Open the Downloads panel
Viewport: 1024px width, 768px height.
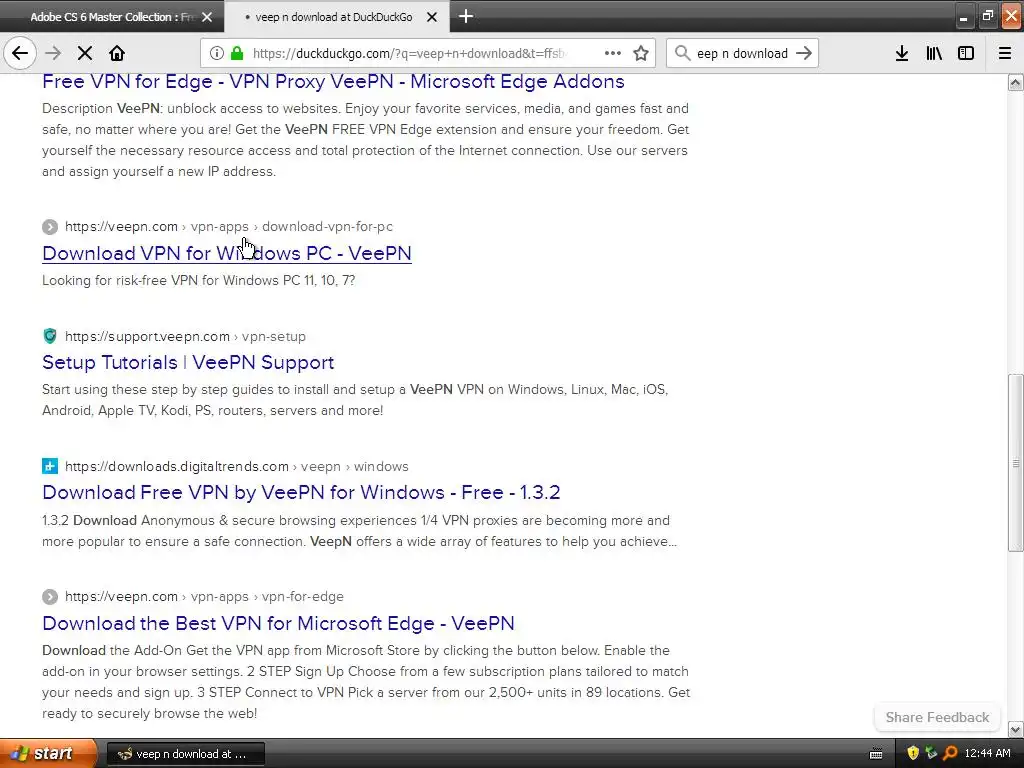coord(902,53)
